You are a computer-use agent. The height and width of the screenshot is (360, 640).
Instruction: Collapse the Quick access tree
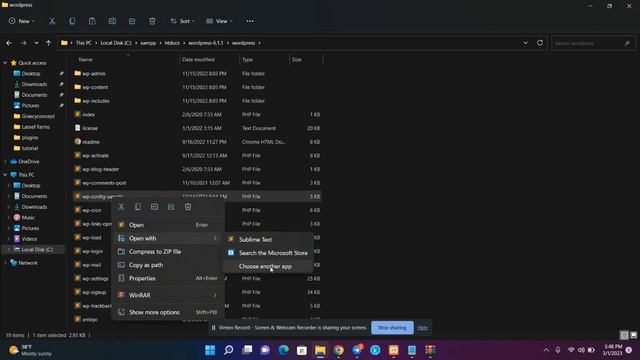5,63
